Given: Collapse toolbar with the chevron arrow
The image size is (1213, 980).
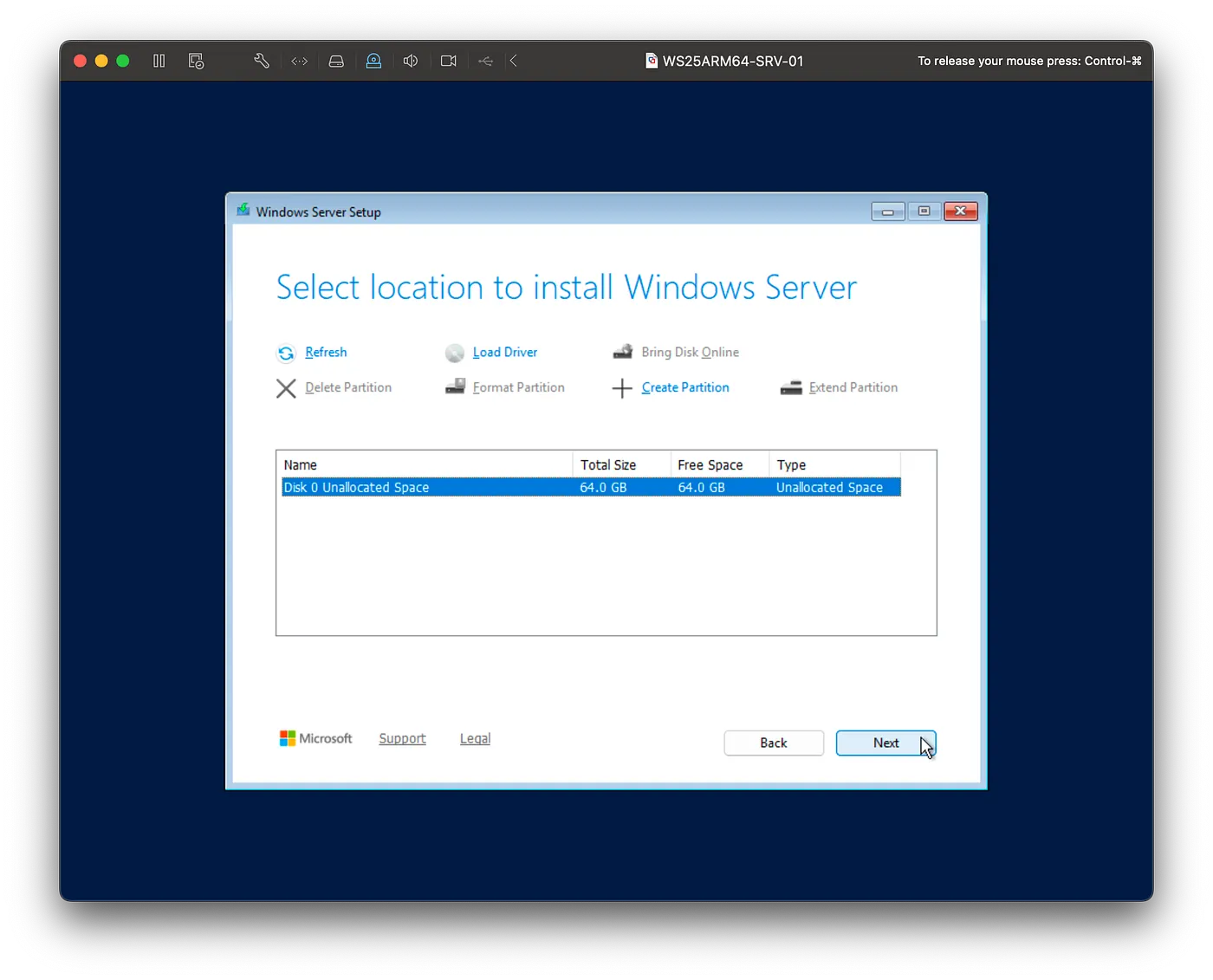Looking at the screenshot, I should tap(514, 61).
